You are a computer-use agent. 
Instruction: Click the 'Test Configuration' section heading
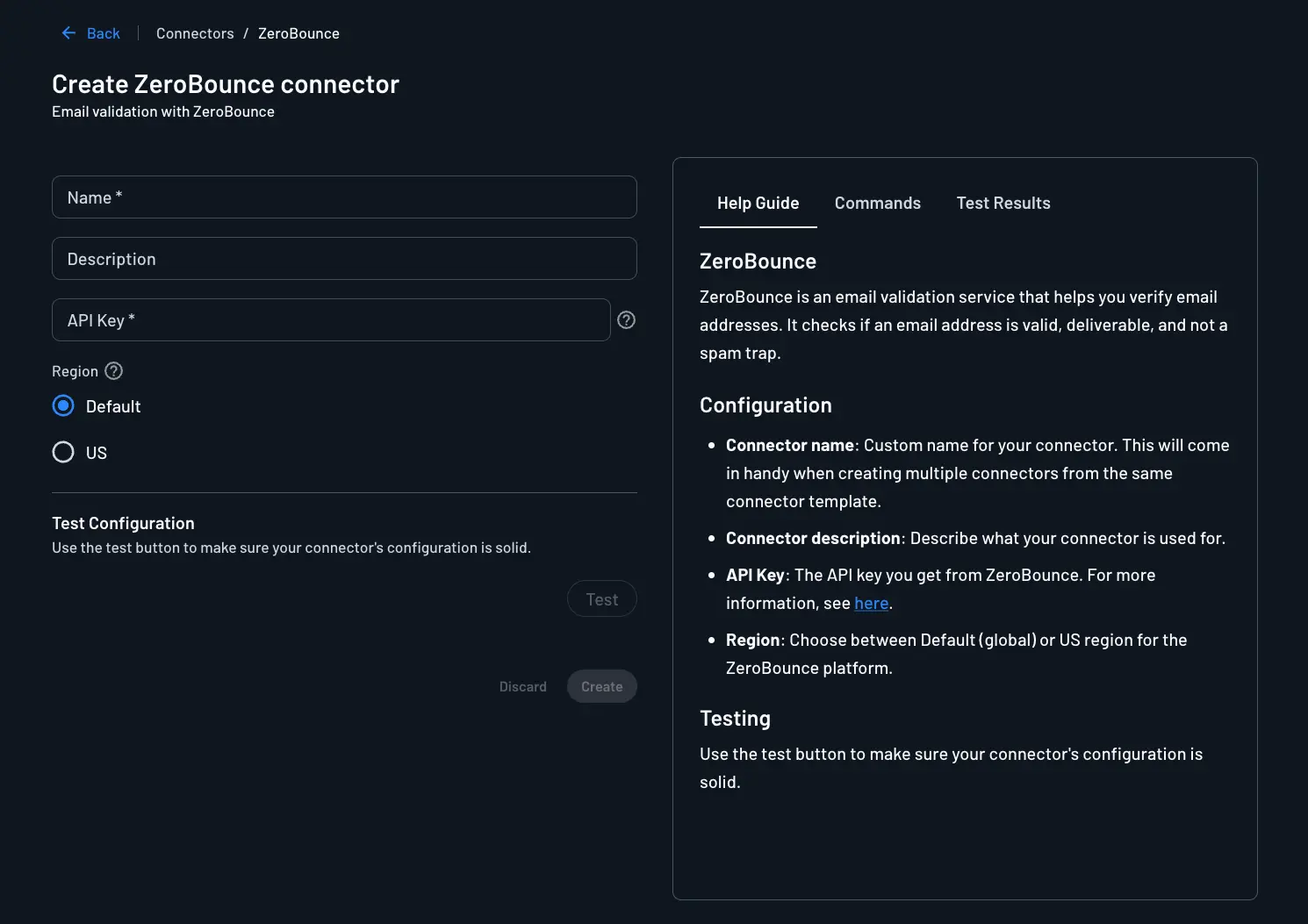tap(123, 523)
